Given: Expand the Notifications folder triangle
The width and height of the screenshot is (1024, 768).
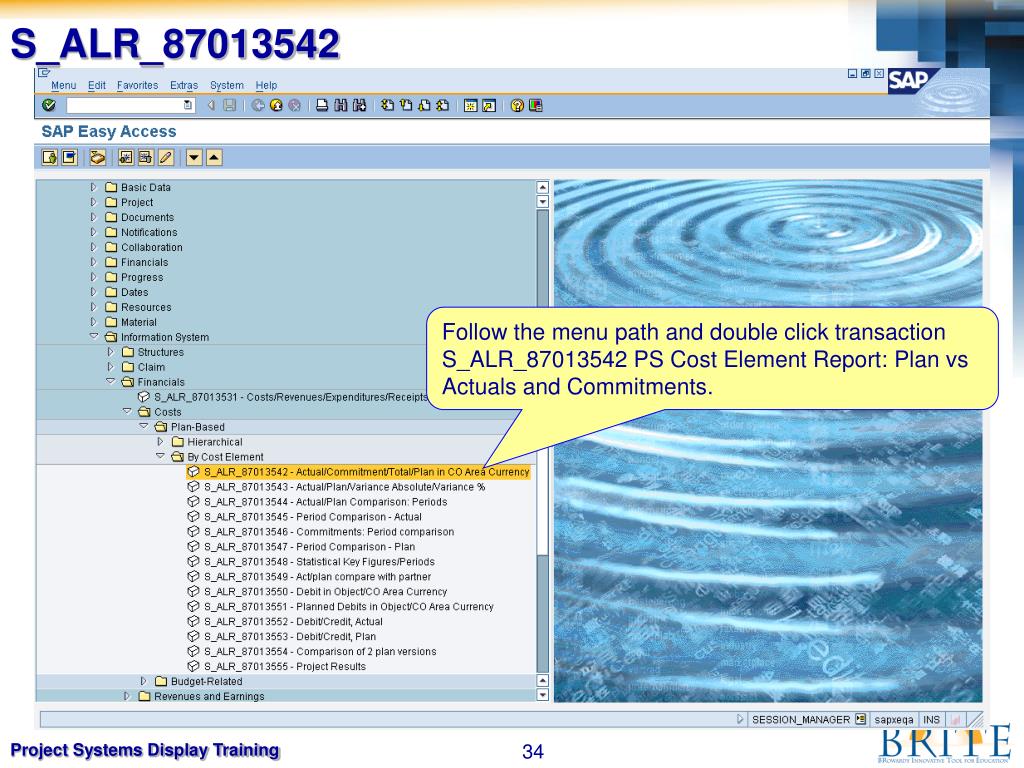Looking at the screenshot, I should (93, 232).
